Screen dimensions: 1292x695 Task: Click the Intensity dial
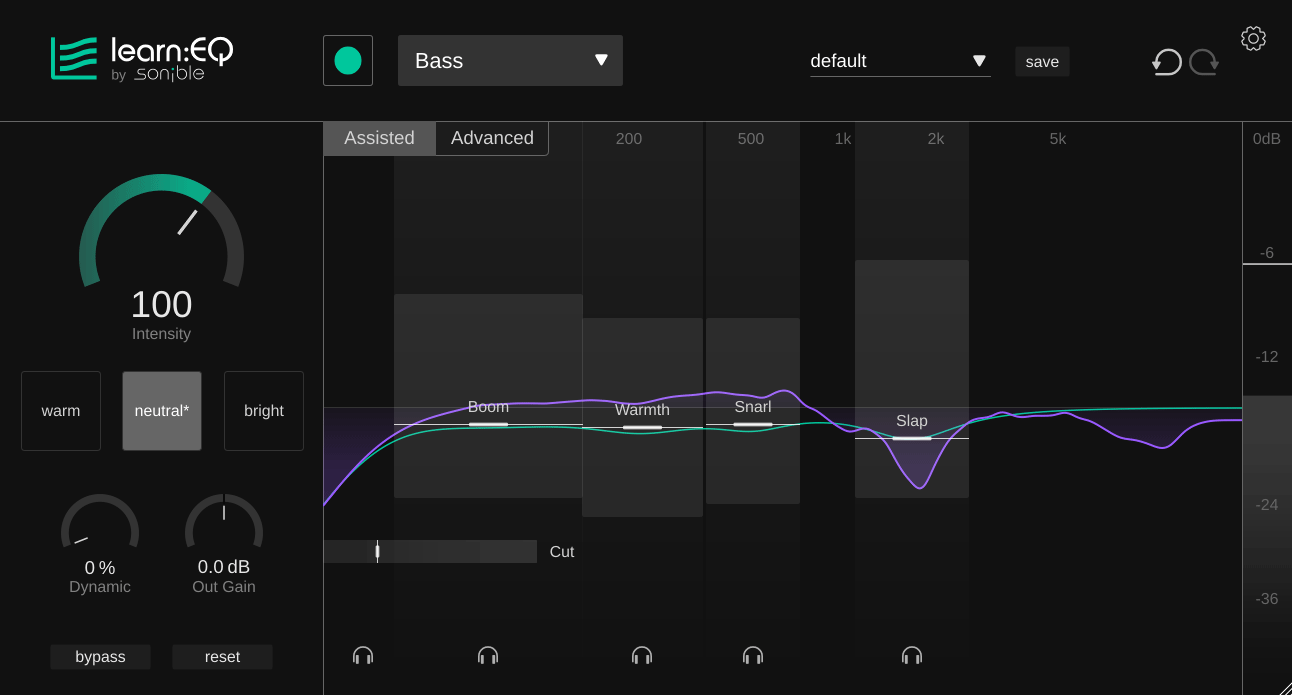[162, 231]
